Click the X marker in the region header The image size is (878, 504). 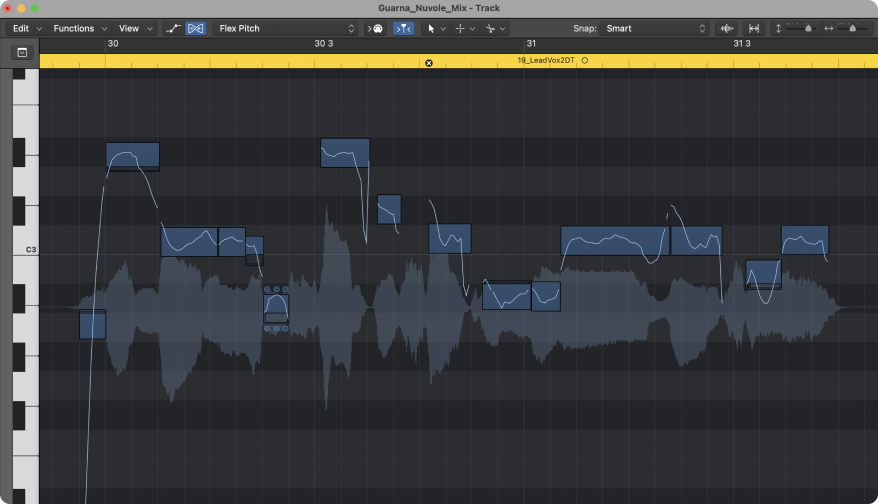[429, 63]
